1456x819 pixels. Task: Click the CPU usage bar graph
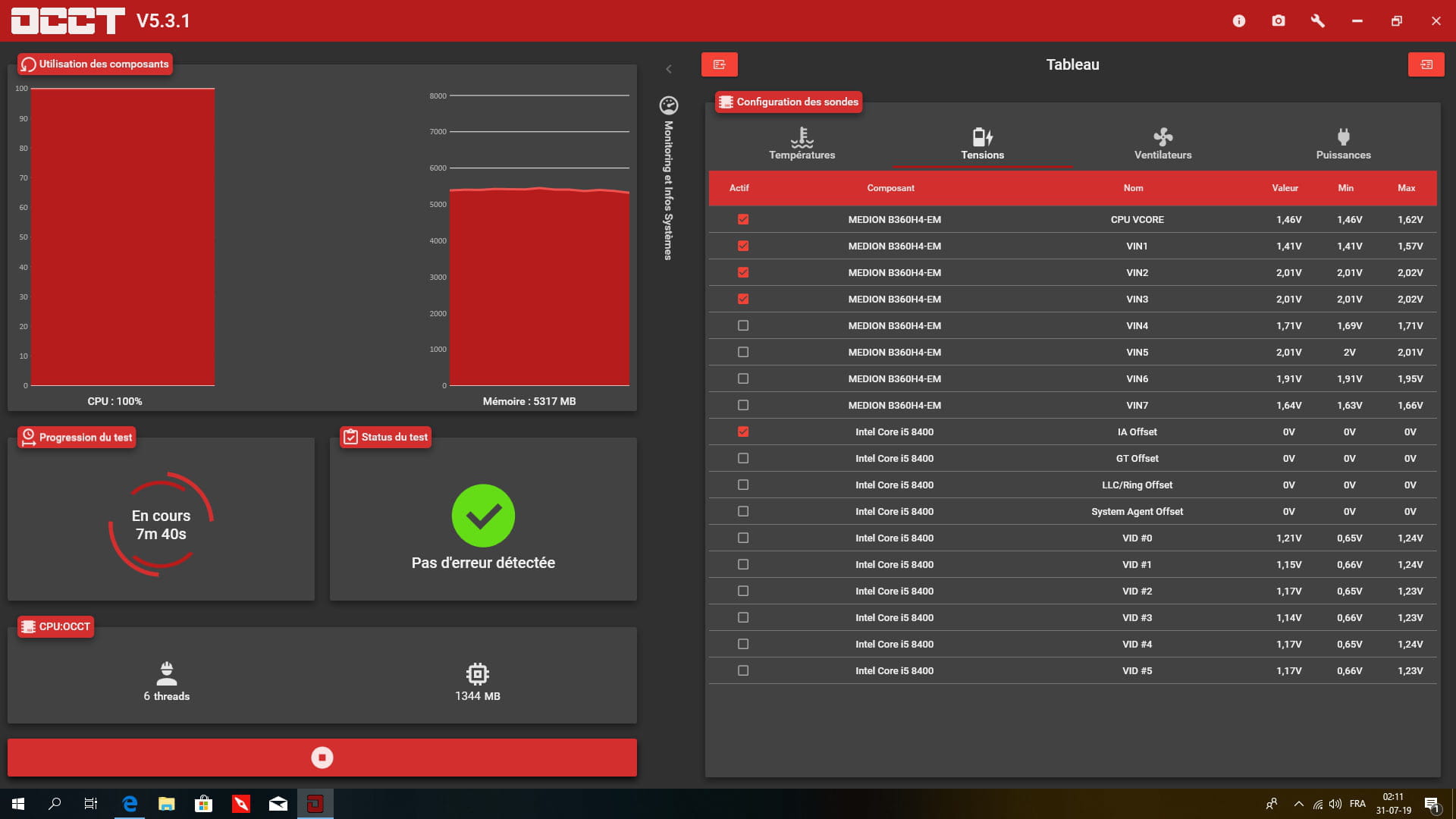click(x=123, y=237)
